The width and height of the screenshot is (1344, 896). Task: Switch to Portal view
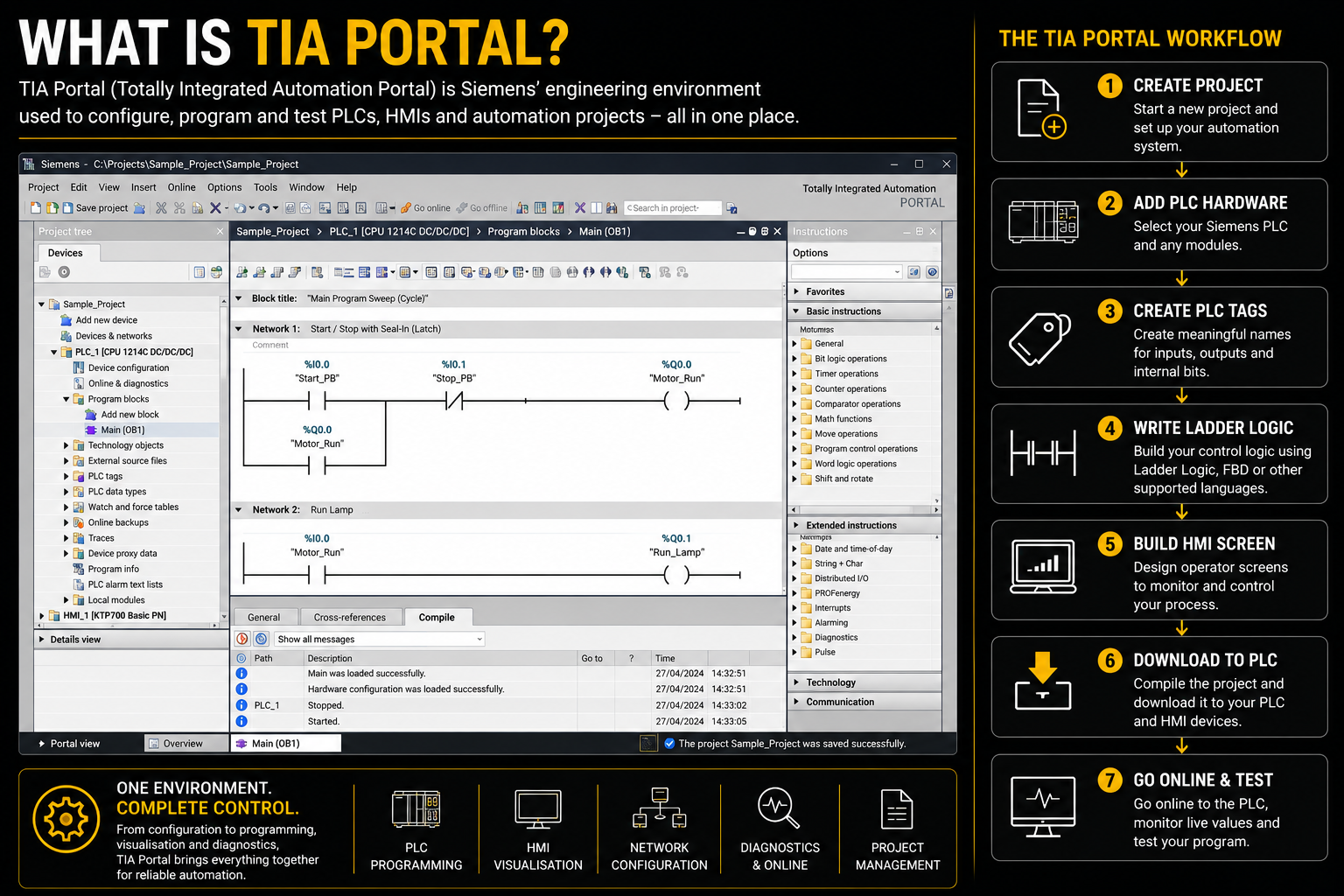click(x=69, y=744)
